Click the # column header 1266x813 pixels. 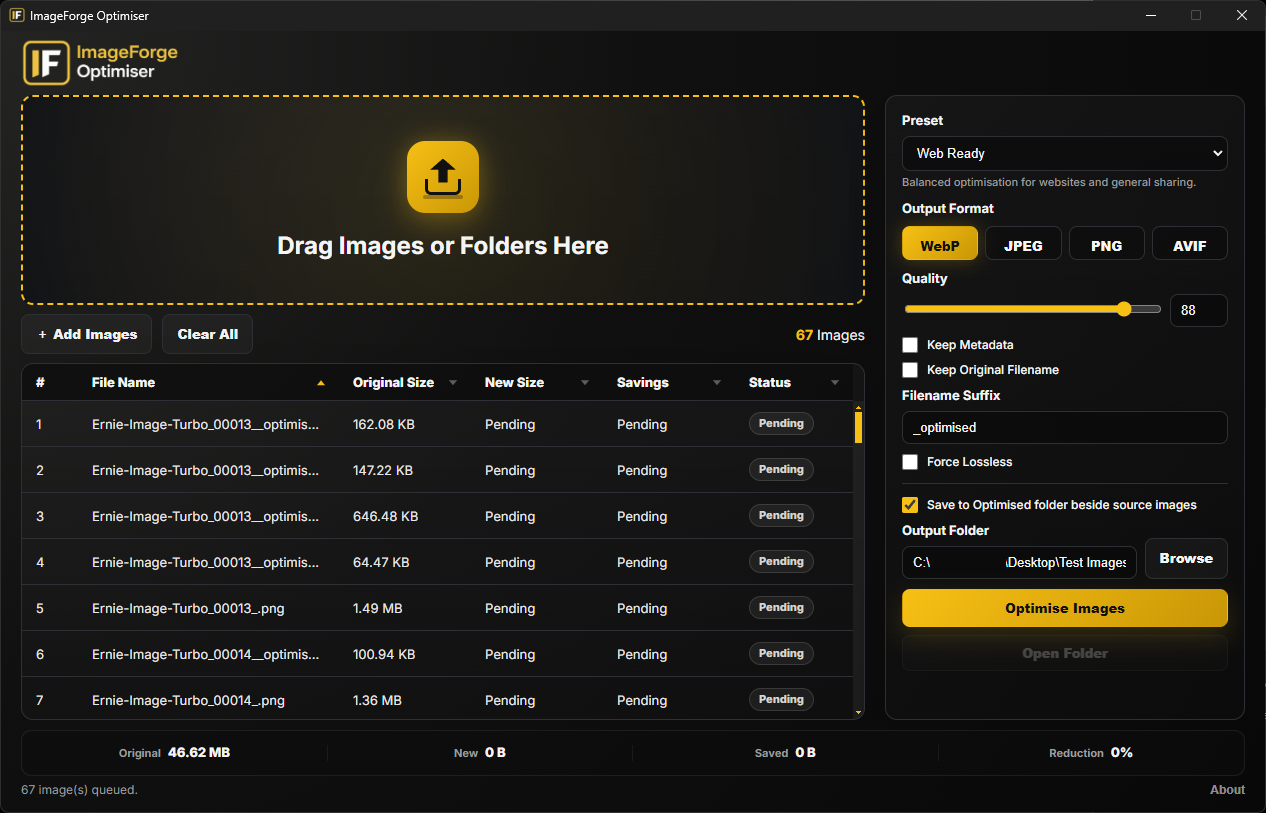click(40, 383)
